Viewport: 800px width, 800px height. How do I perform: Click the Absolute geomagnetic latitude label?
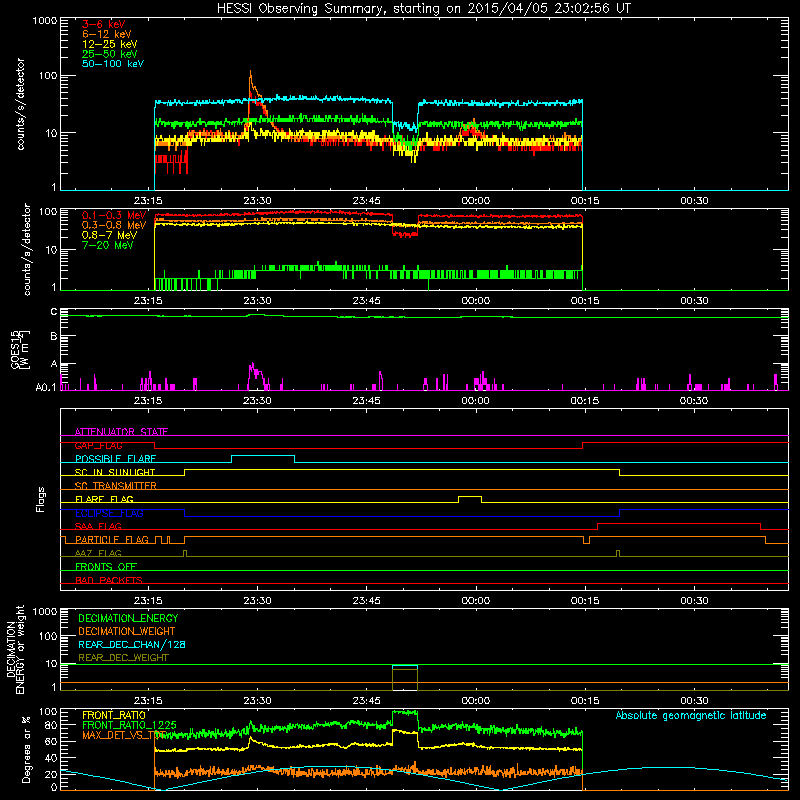click(x=691, y=715)
